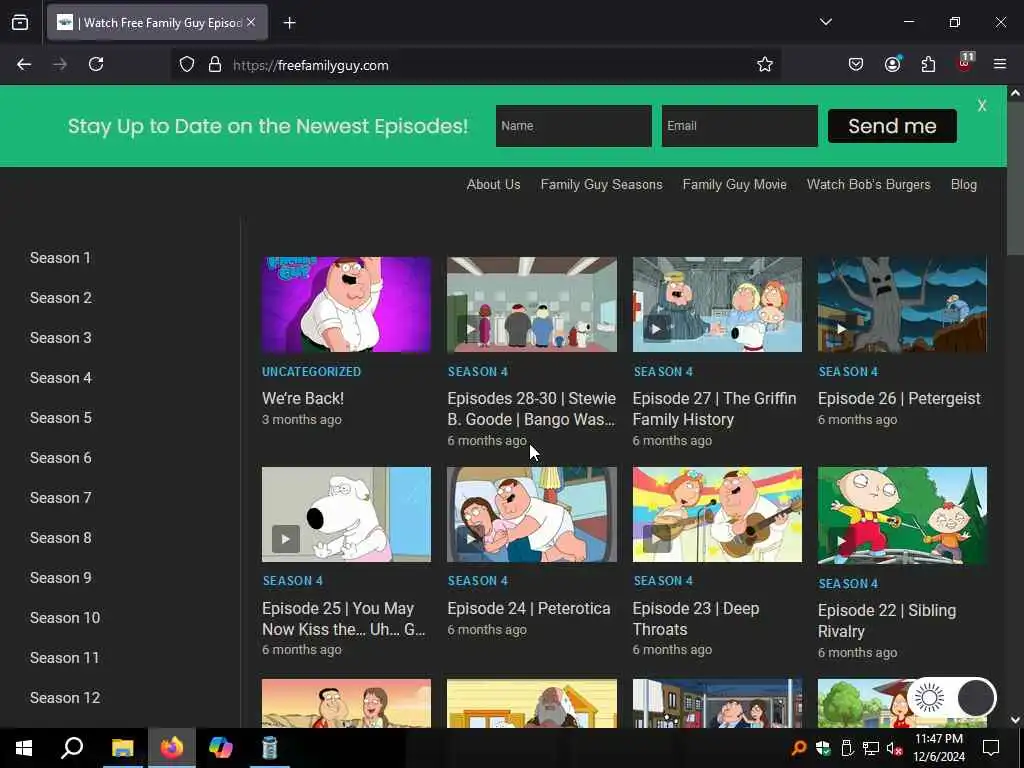Screen dimensions: 1024x768
Task: Select Season 3 in the sidebar
Action: click(x=61, y=338)
